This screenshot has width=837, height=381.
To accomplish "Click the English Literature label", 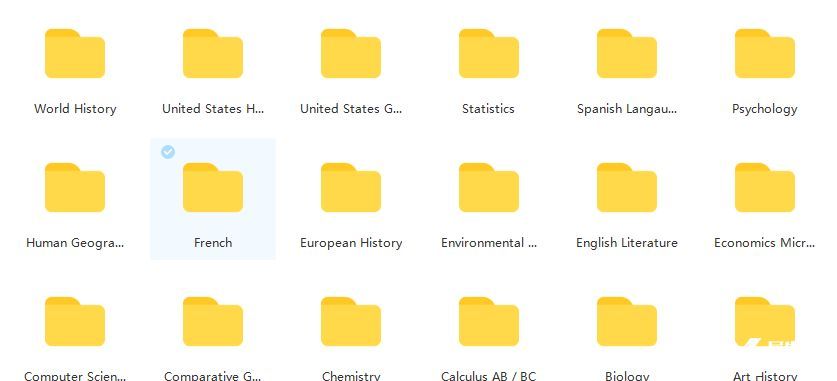I will [627, 243].
